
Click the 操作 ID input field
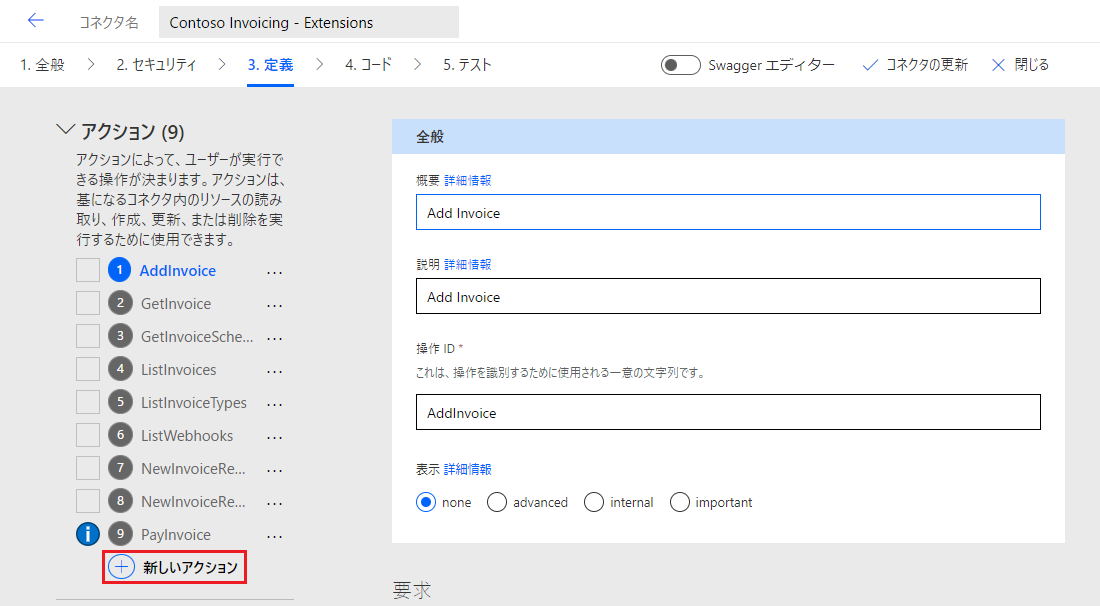tap(728, 412)
